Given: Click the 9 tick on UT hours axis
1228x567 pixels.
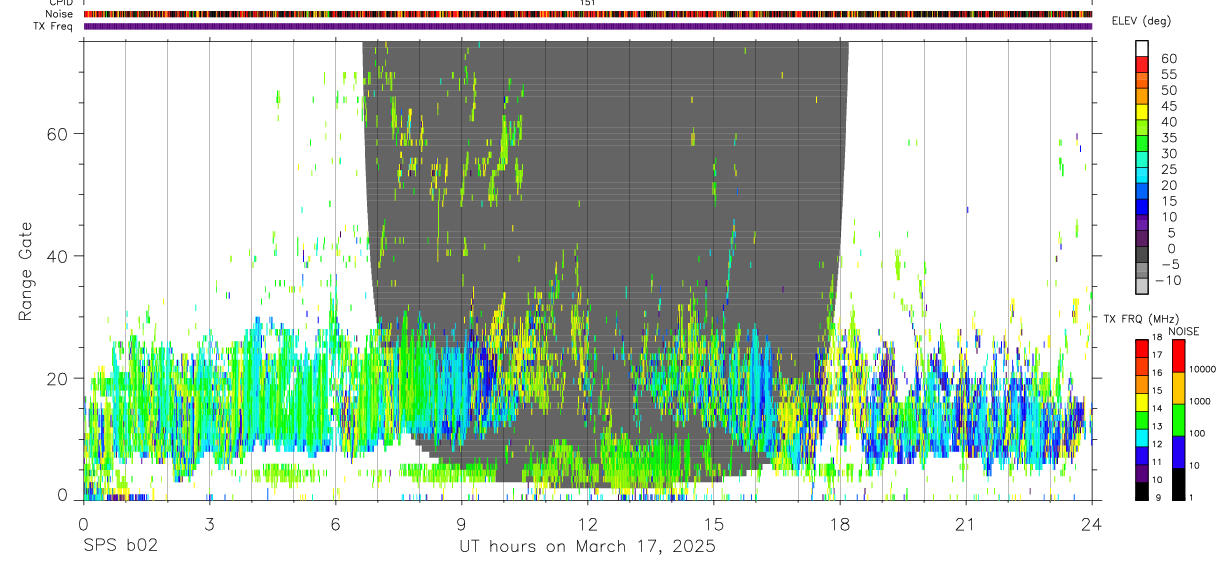Looking at the screenshot, I should (461, 524).
